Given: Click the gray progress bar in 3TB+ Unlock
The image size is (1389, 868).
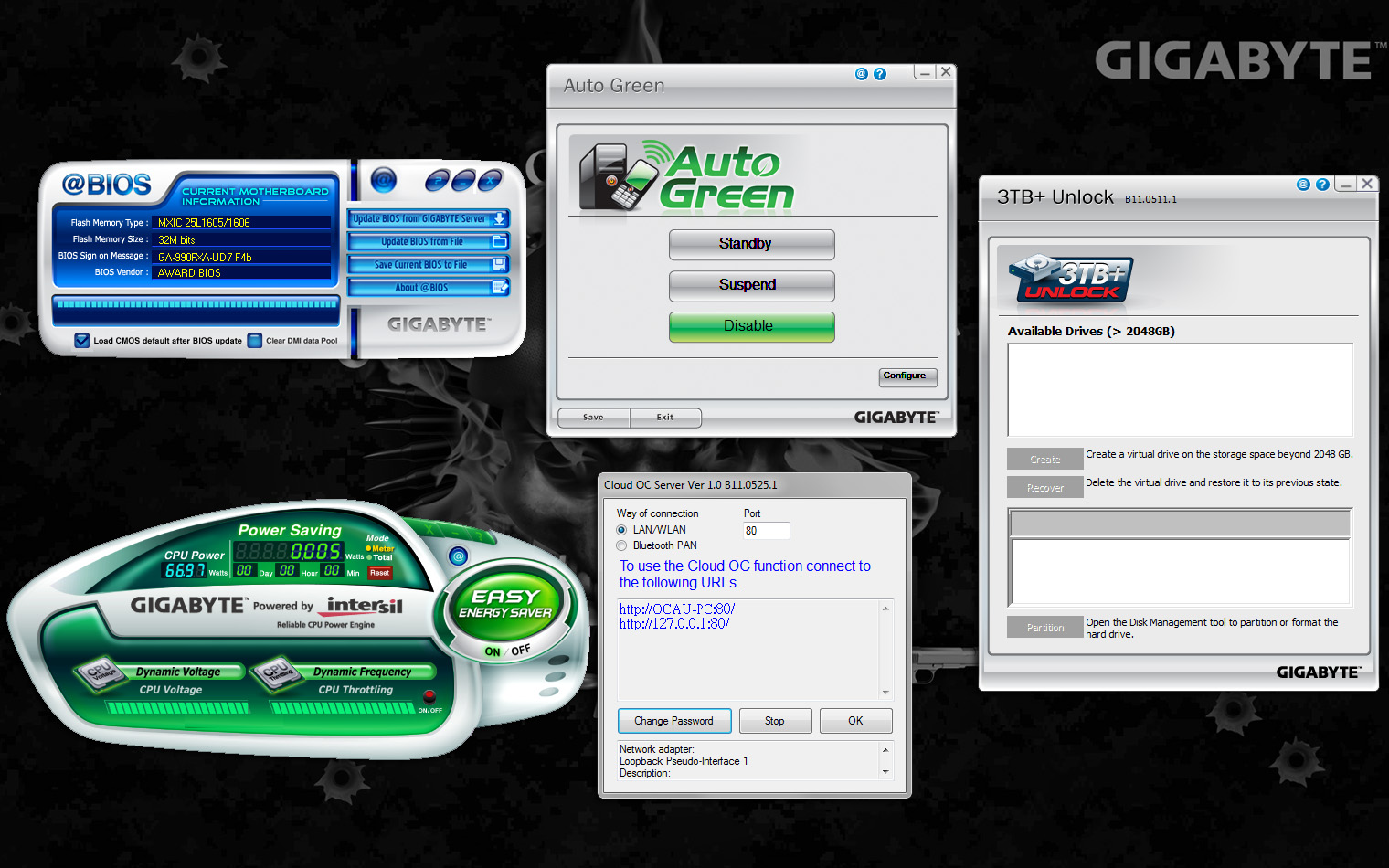Looking at the screenshot, I should point(1180,524).
